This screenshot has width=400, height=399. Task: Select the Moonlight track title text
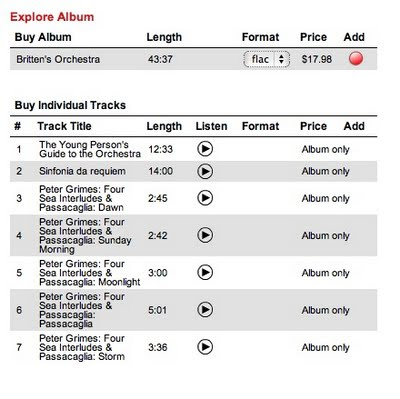click(x=90, y=273)
